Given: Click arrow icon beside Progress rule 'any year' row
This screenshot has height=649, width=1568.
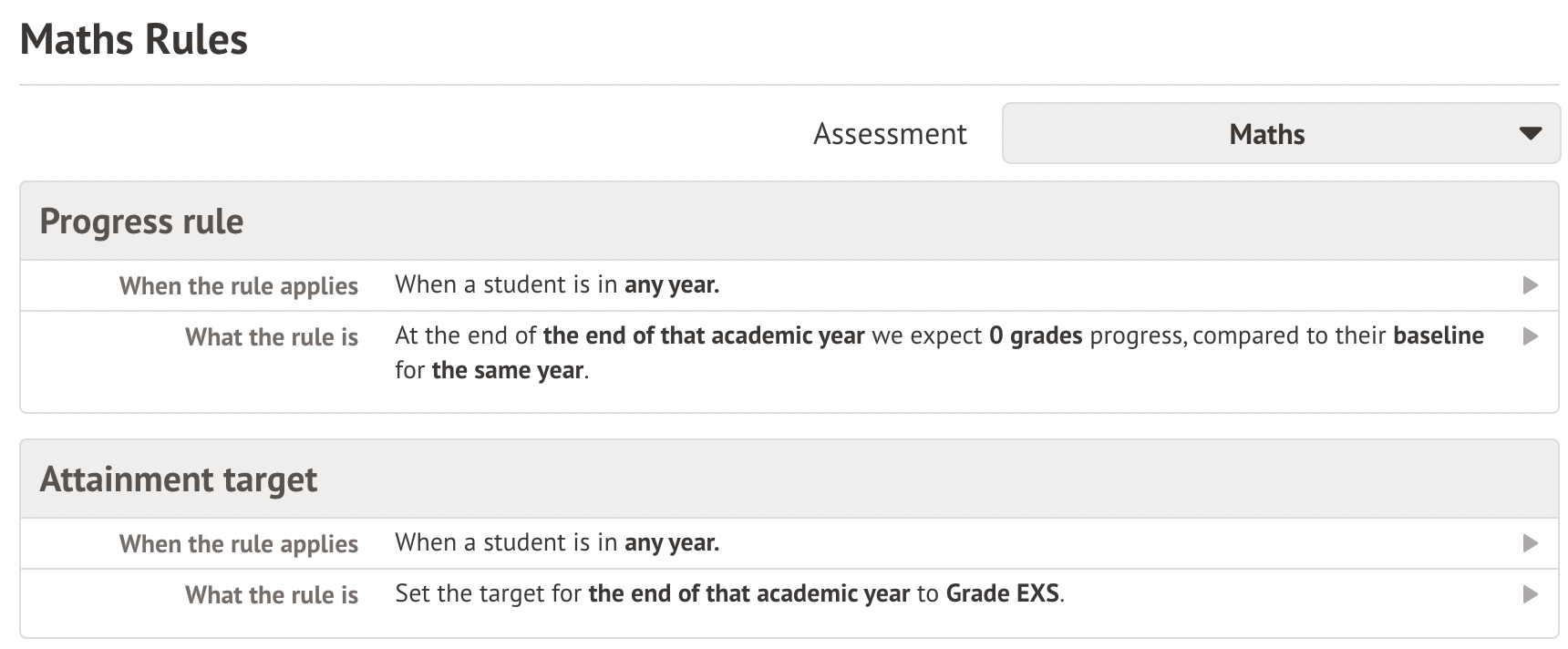Looking at the screenshot, I should (x=1530, y=285).
